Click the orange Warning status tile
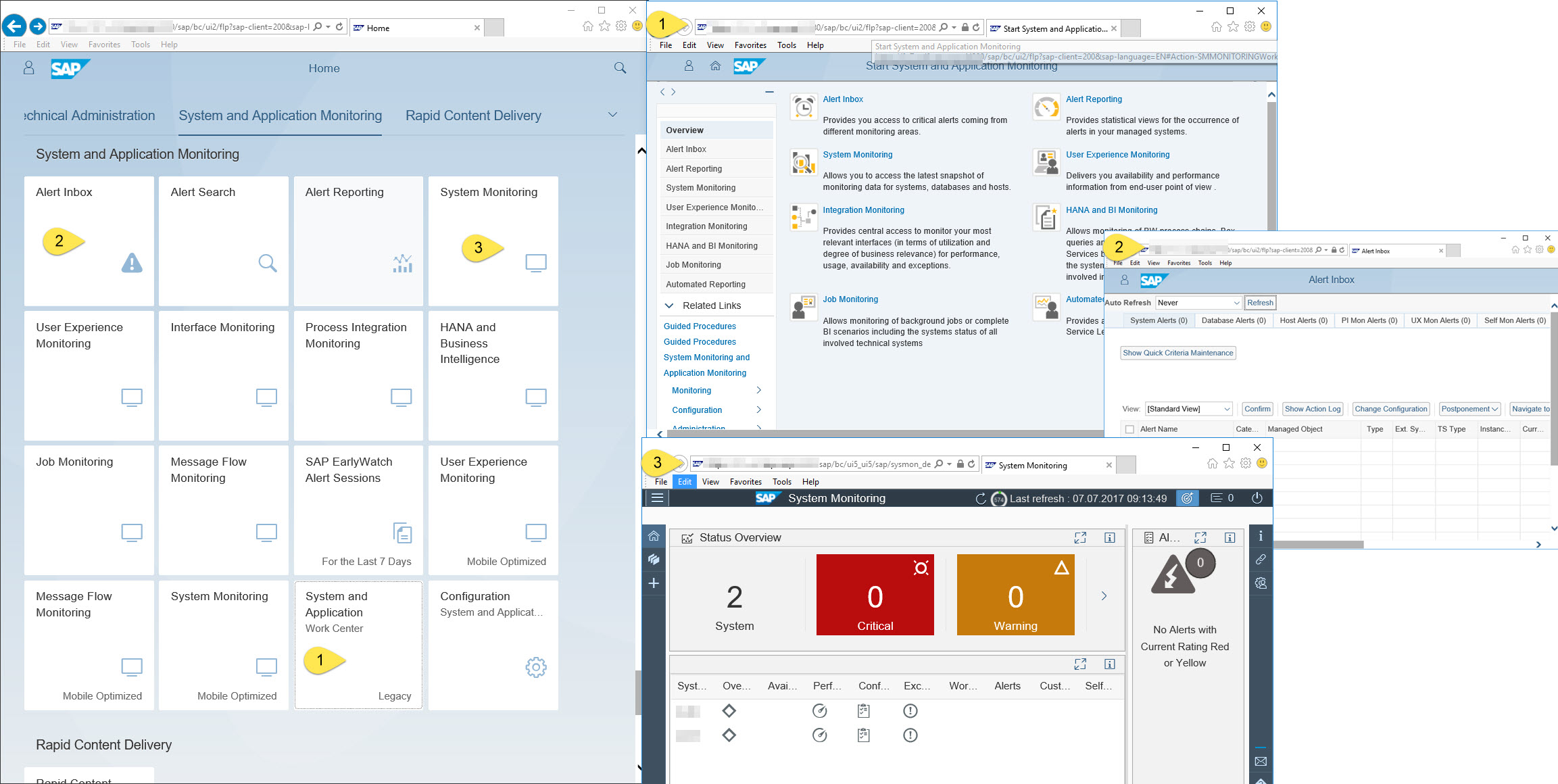1558x784 pixels. point(1015,595)
